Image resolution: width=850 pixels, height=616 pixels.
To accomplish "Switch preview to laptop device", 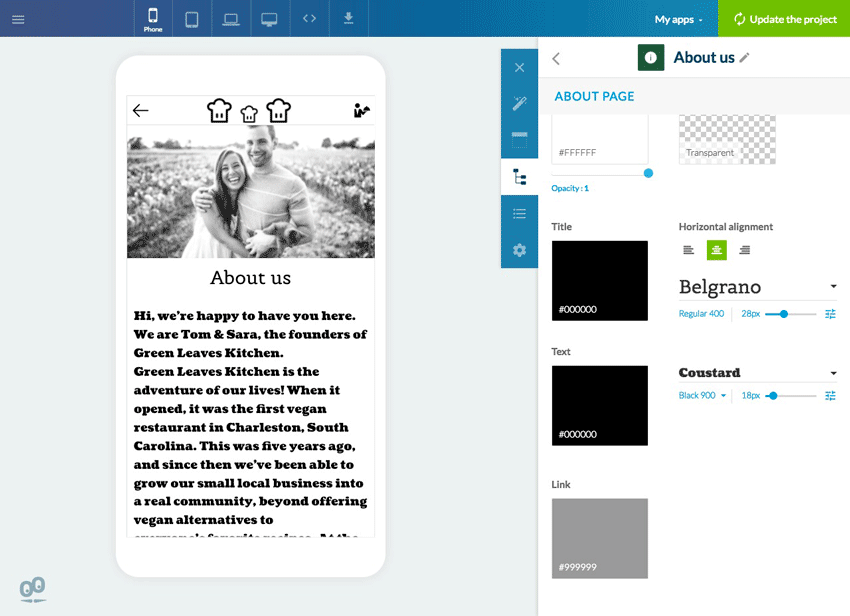I will (231, 19).
